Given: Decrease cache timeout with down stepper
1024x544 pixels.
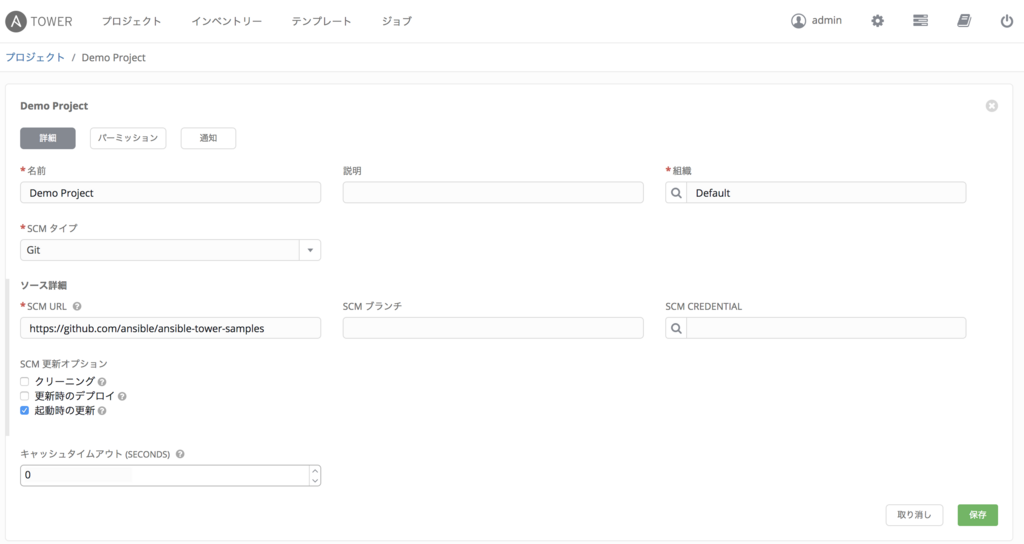Looking at the screenshot, I should 315,481.
